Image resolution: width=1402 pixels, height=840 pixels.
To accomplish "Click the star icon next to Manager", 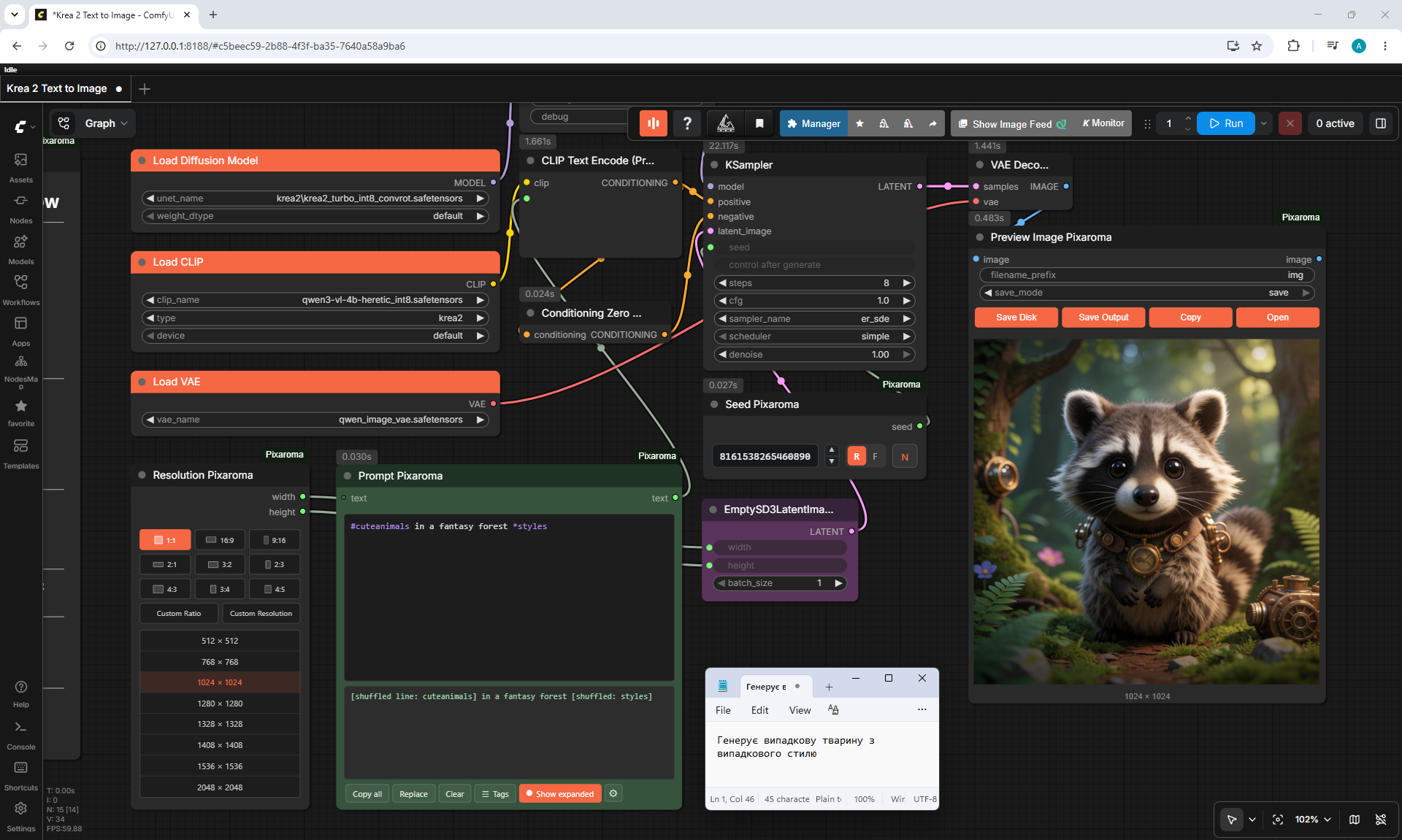I will (860, 123).
